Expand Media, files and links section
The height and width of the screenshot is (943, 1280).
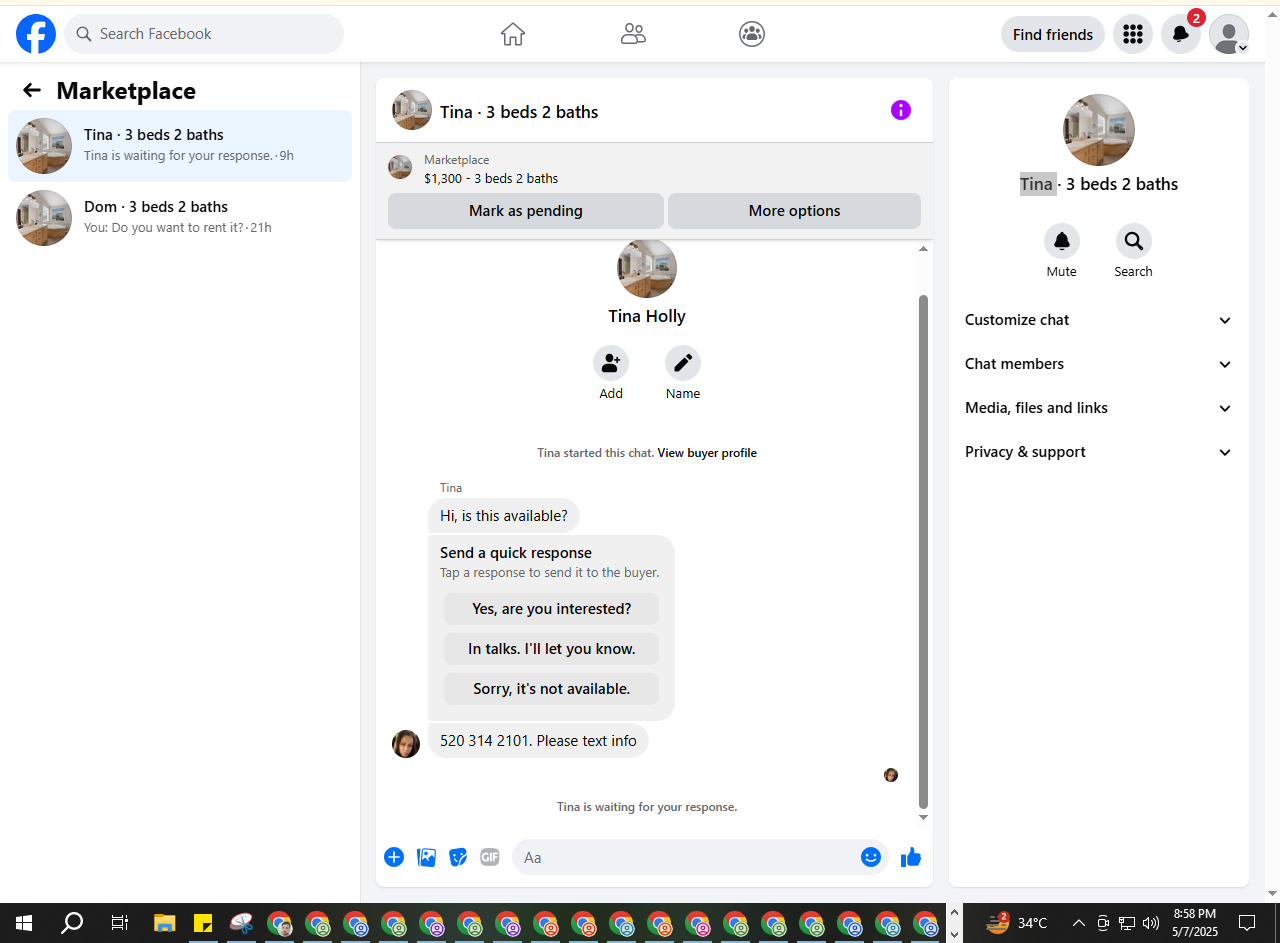click(x=1099, y=408)
